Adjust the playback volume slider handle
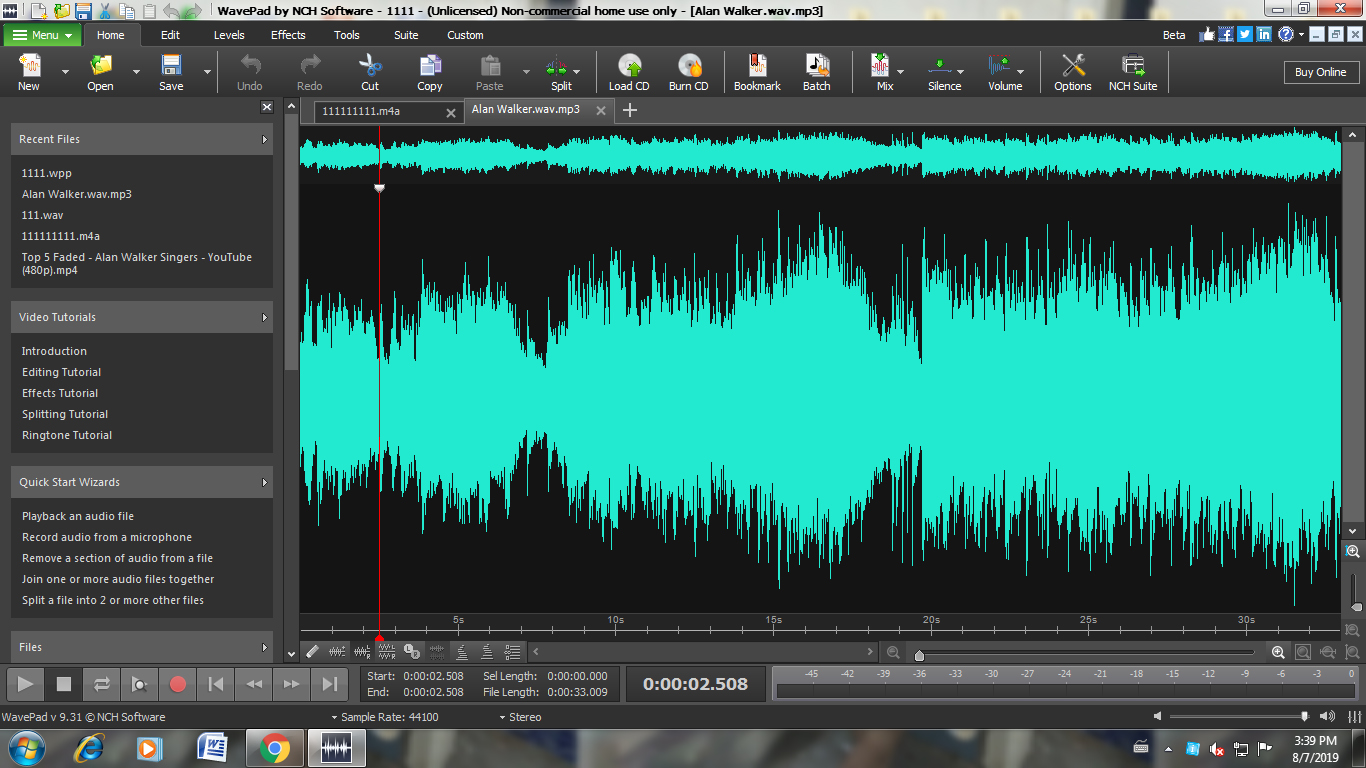 click(x=1304, y=716)
